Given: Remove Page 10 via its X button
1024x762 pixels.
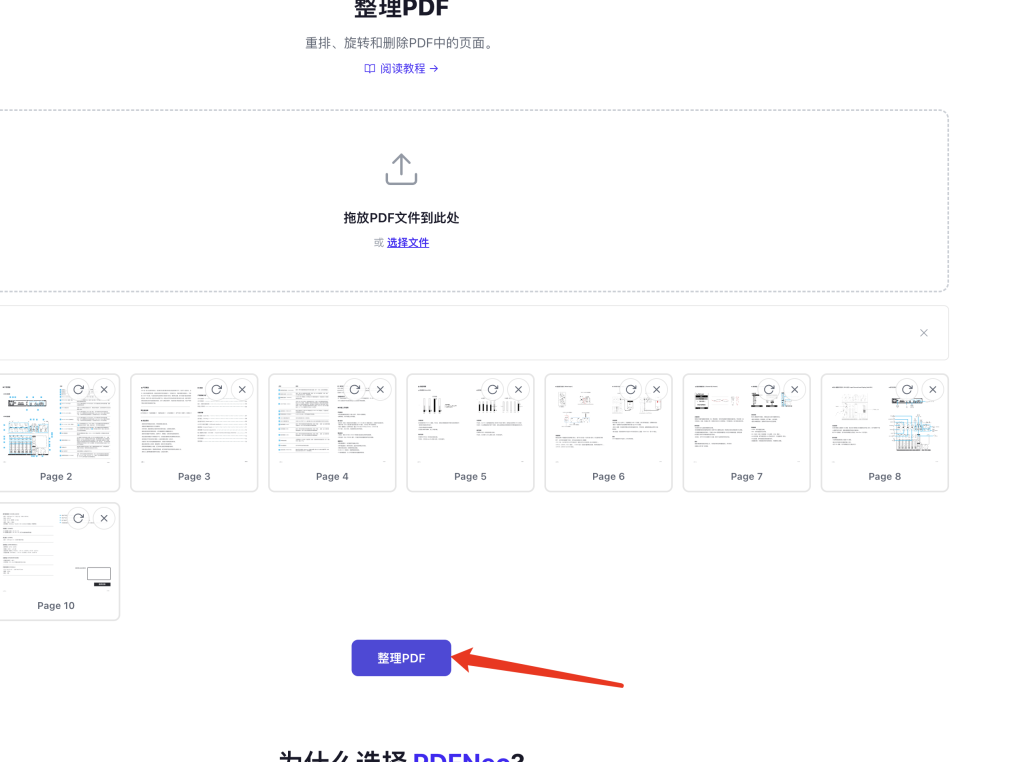Looking at the screenshot, I should [104, 518].
